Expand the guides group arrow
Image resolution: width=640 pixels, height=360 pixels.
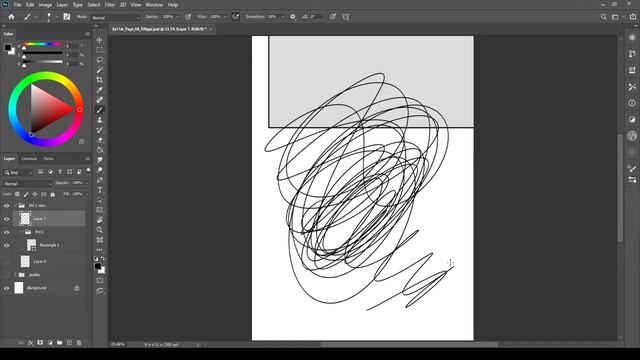15,275
